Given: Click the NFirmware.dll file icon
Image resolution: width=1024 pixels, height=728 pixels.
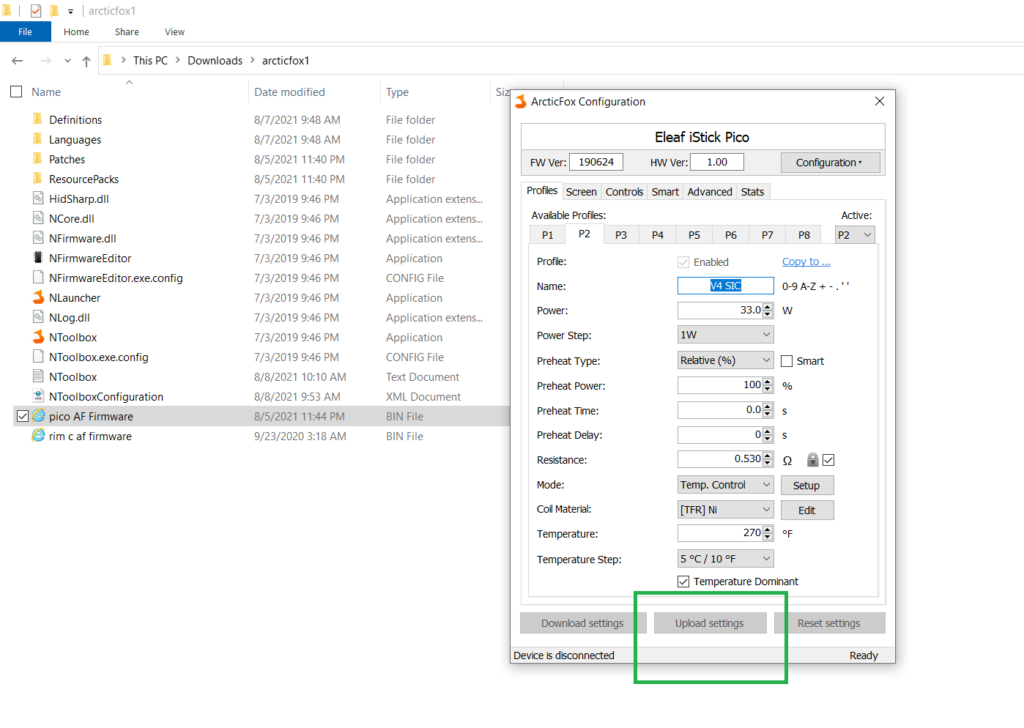Looking at the screenshot, I should [38, 238].
